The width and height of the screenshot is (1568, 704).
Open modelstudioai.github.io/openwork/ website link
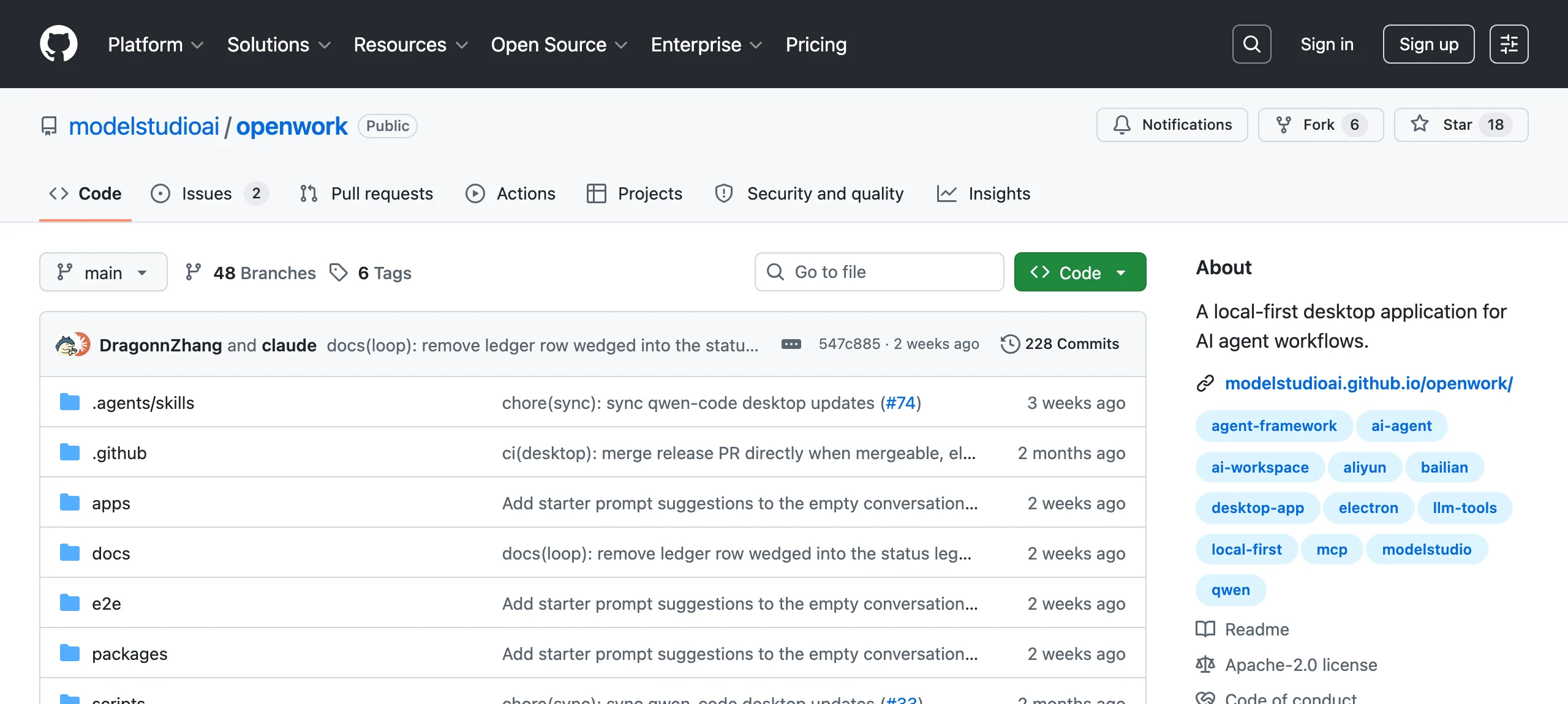(1369, 383)
